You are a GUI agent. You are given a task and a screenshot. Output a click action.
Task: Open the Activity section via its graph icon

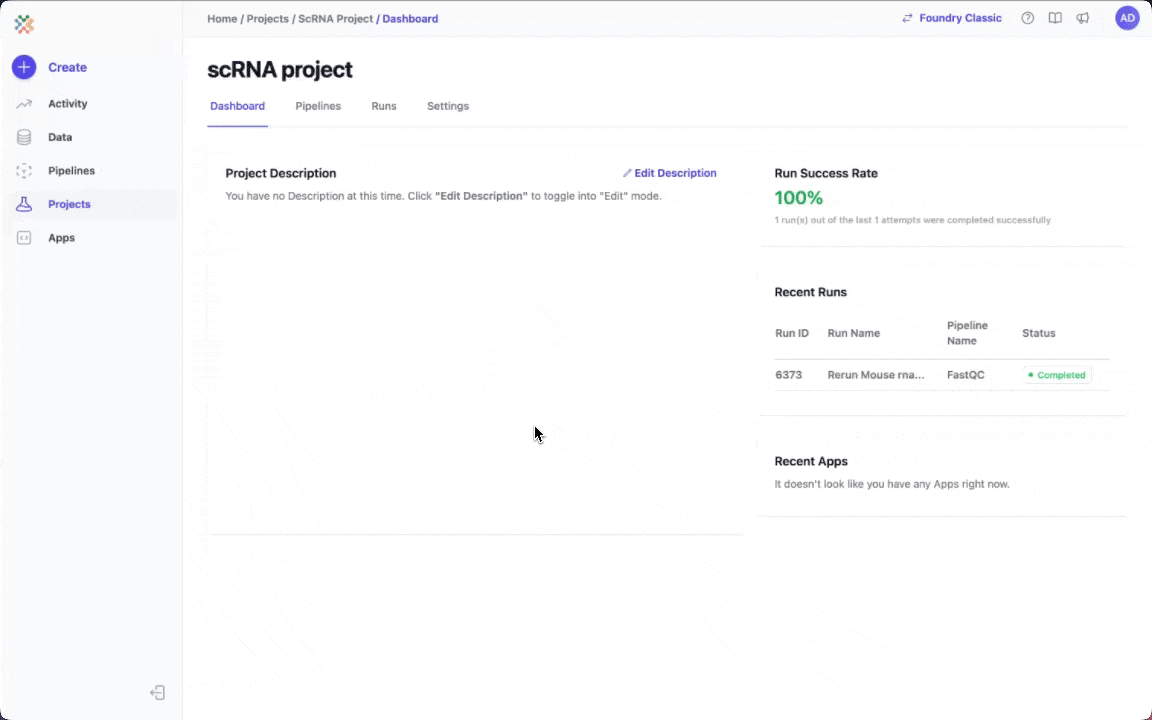pos(23,103)
